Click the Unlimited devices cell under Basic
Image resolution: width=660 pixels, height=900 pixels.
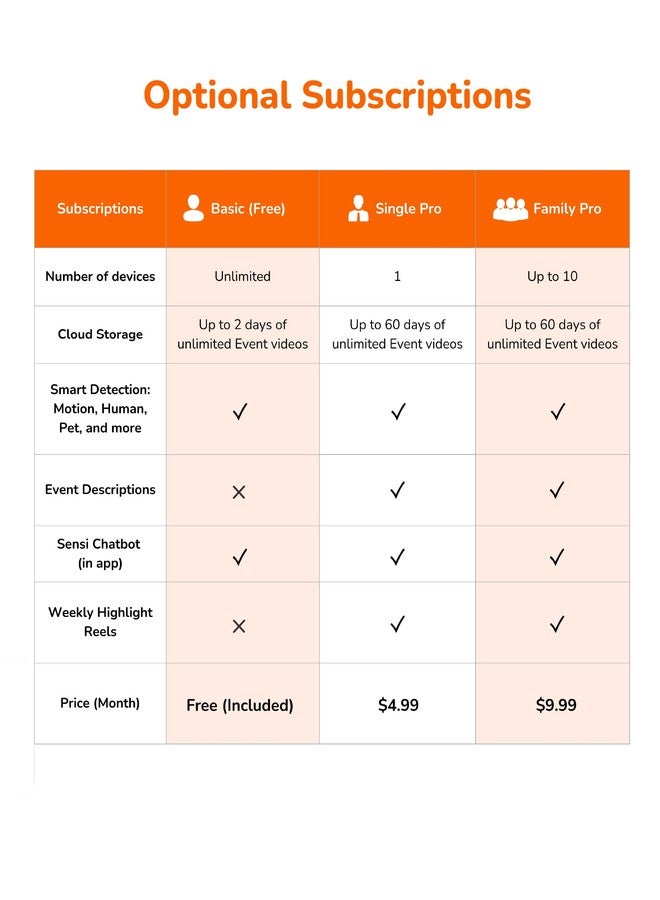click(243, 277)
